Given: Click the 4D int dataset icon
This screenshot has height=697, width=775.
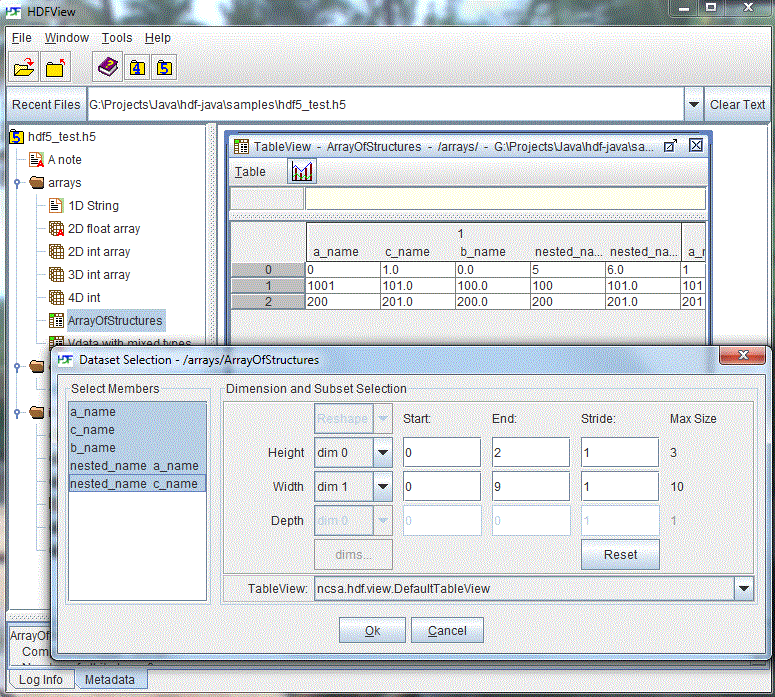Looking at the screenshot, I should coord(56,298).
